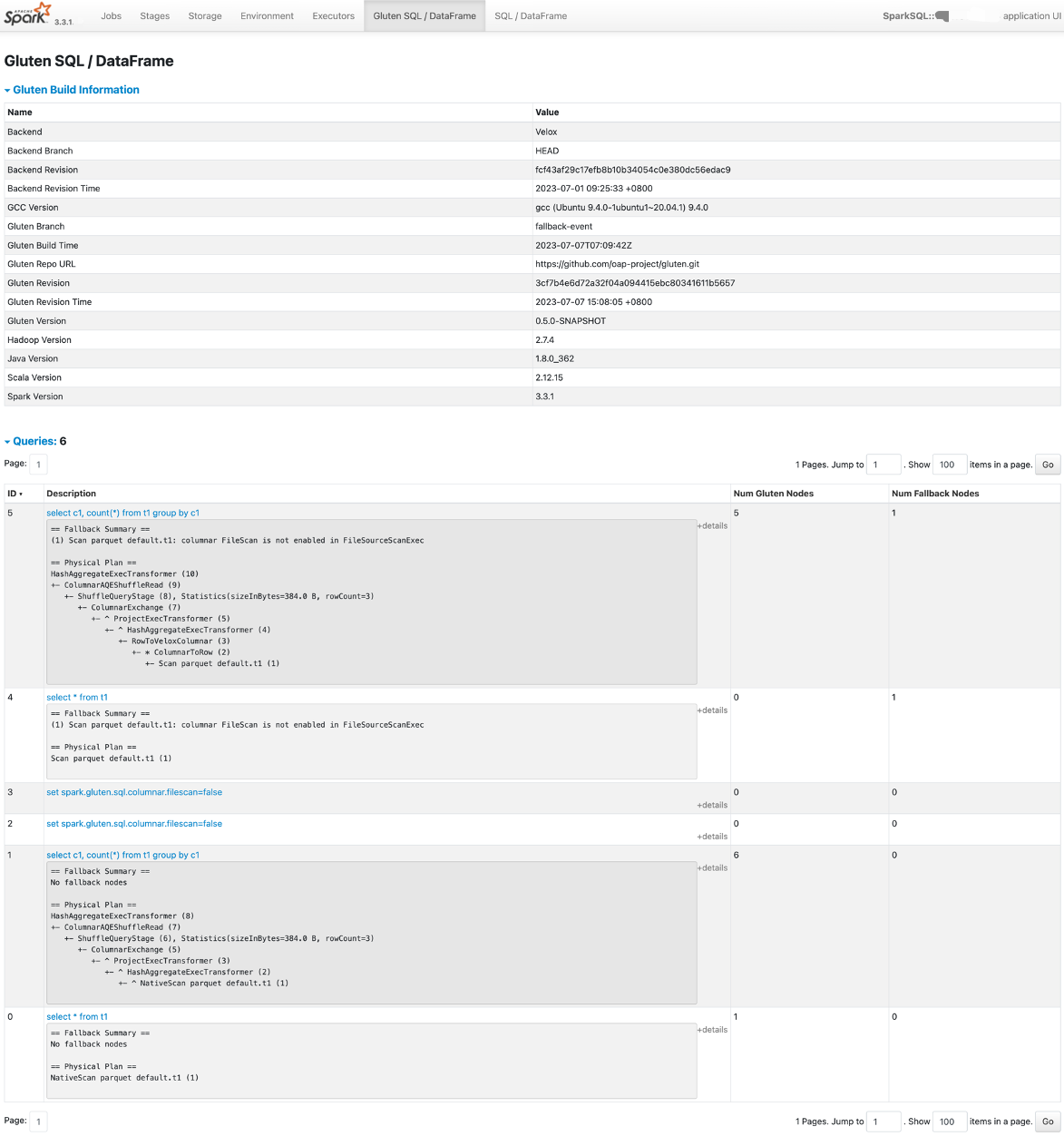Open the Jobs tab

(x=112, y=16)
